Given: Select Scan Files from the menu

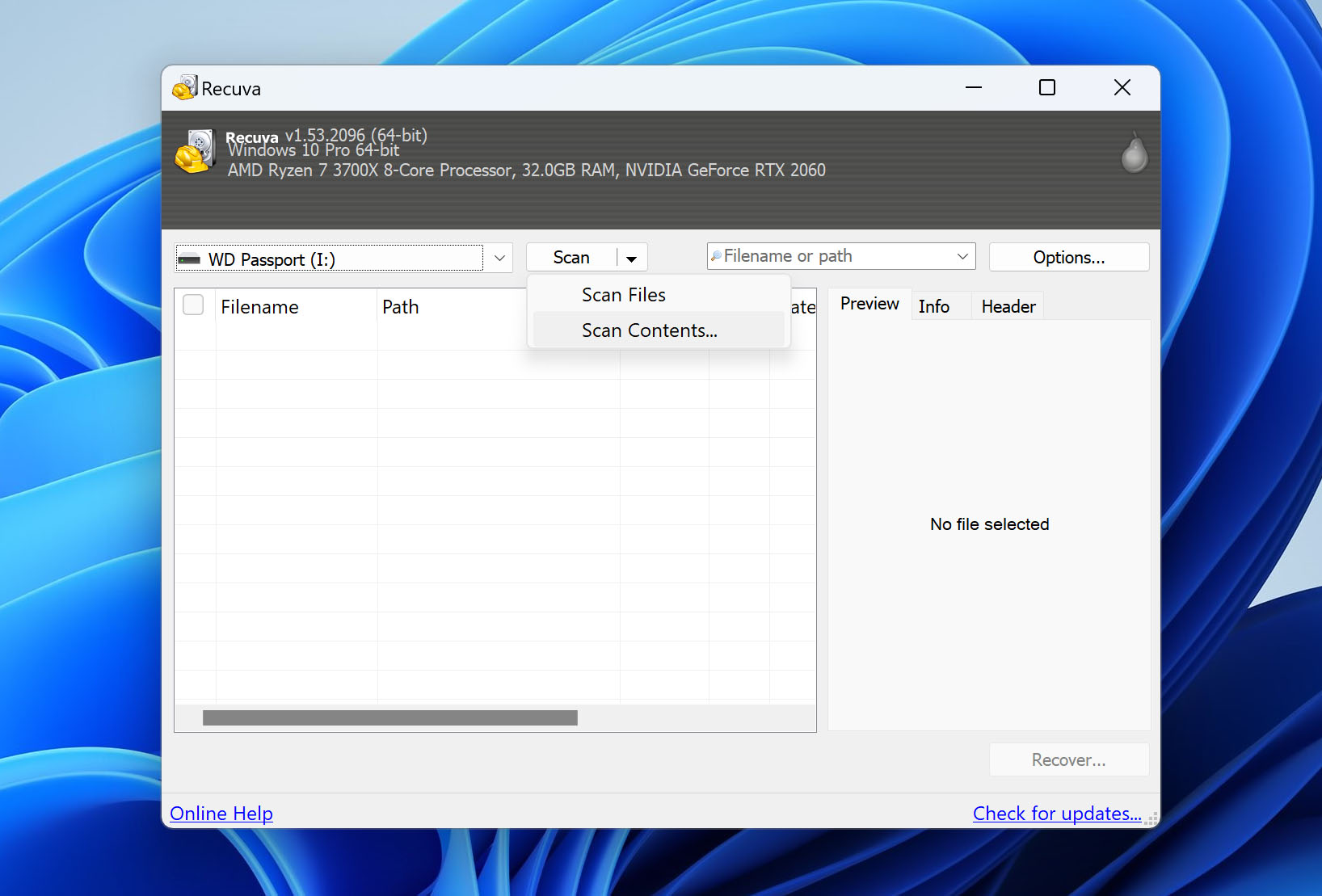Looking at the screenshot, I should [623, 294].
